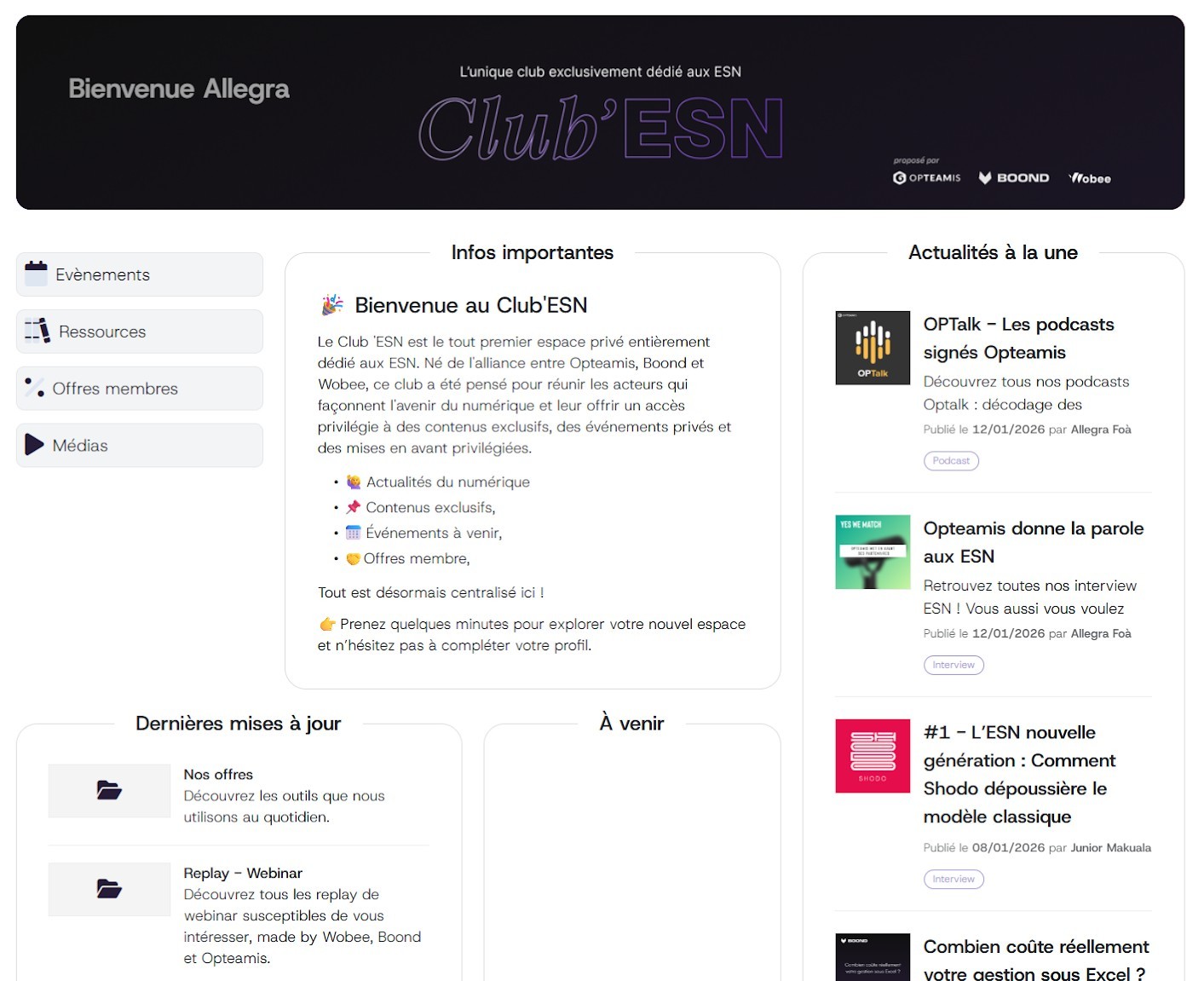Open Ressources menu item

pyautogui.click(x=140, y=332)
